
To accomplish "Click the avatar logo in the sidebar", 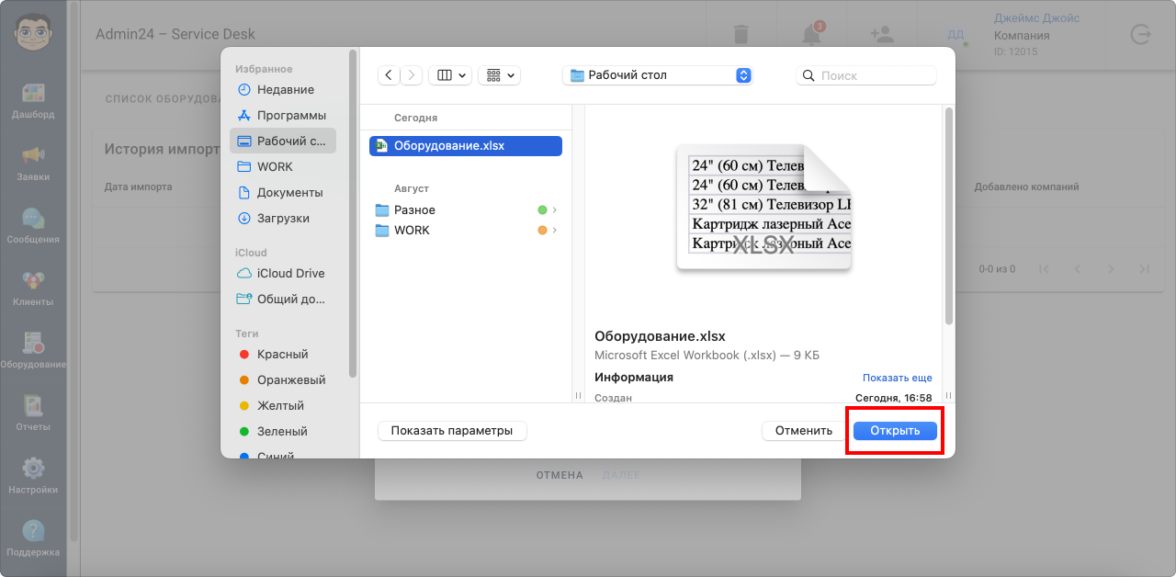I will tap(33, 32).
